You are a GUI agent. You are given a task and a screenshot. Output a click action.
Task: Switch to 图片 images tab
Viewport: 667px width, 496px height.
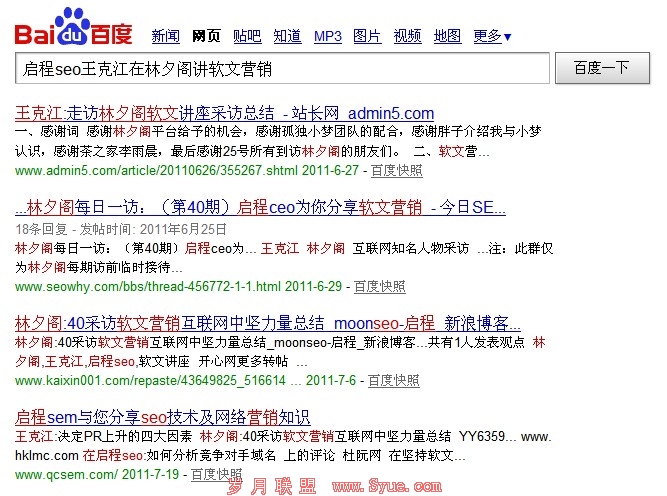tap(367, 37)
